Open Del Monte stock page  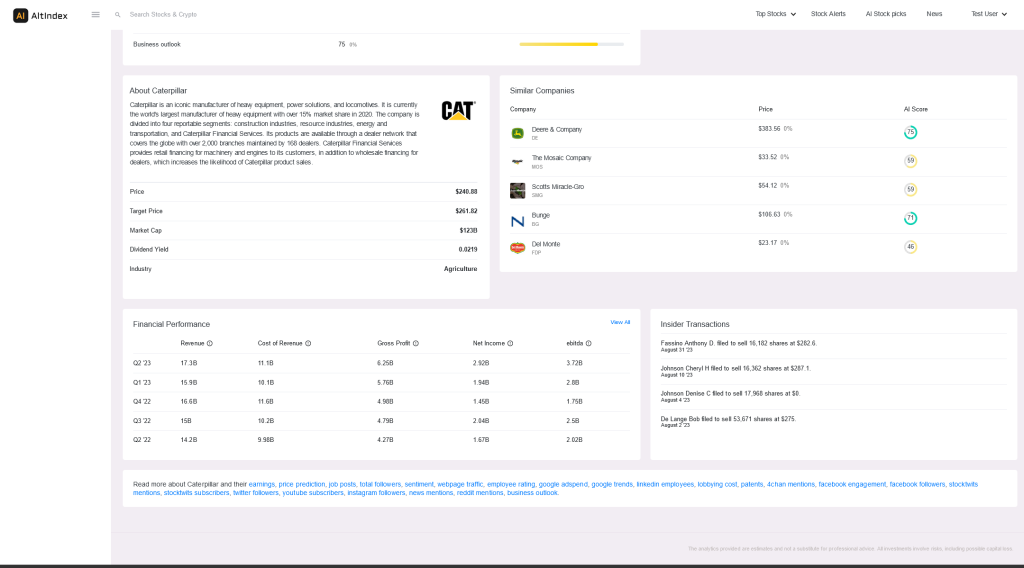point(546,244)
